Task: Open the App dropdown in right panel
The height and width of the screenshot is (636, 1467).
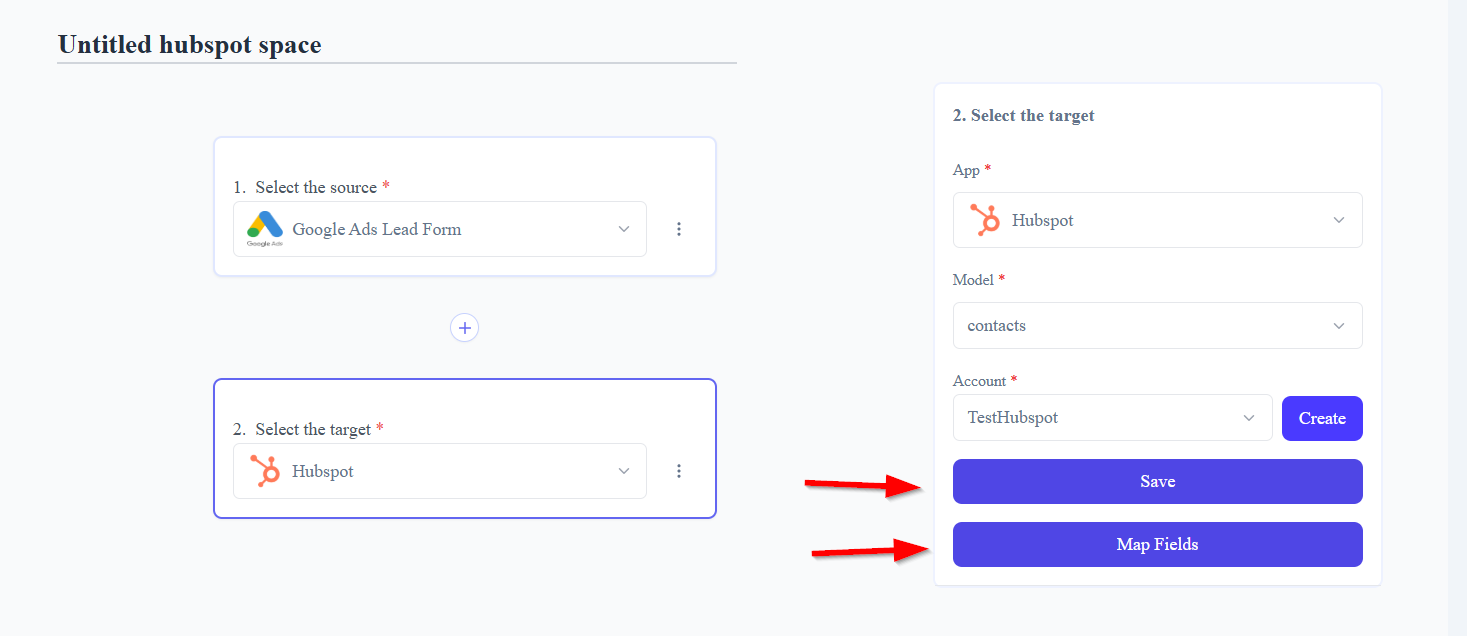Action: (x=1157, y=220)
